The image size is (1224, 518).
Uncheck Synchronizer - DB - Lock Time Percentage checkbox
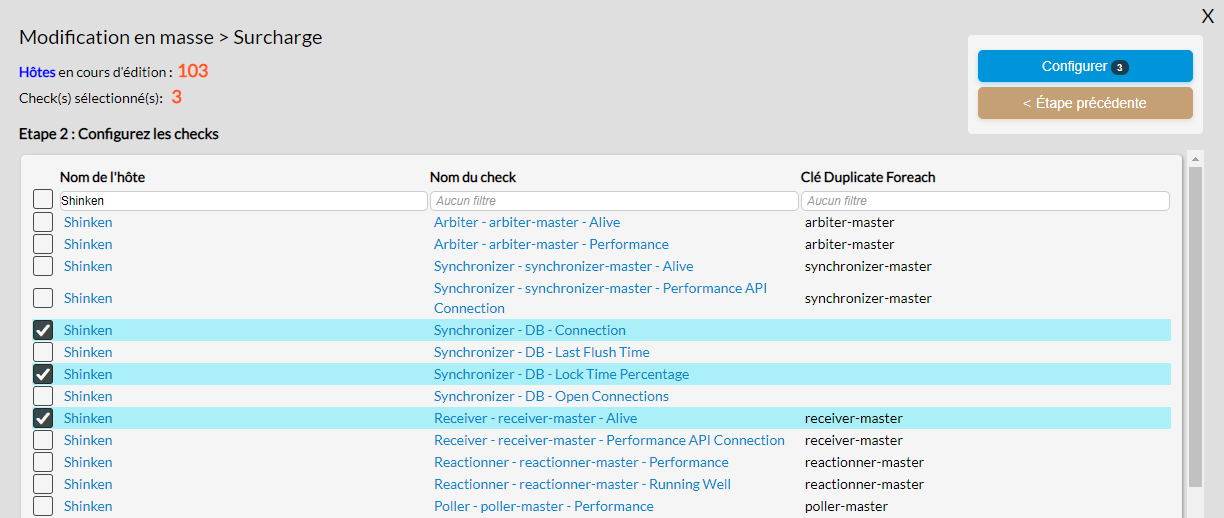pos(43,374)
